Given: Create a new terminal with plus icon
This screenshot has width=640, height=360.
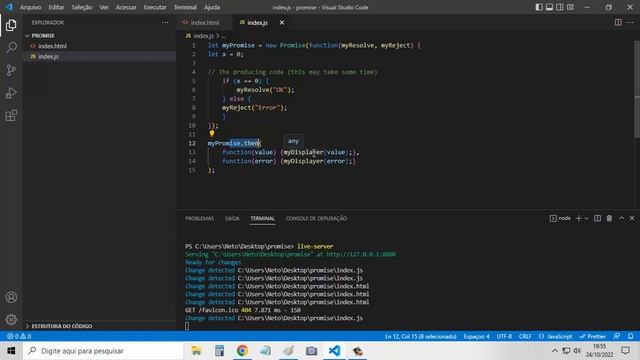Looking at the screenshot, I should pos(578,218).
